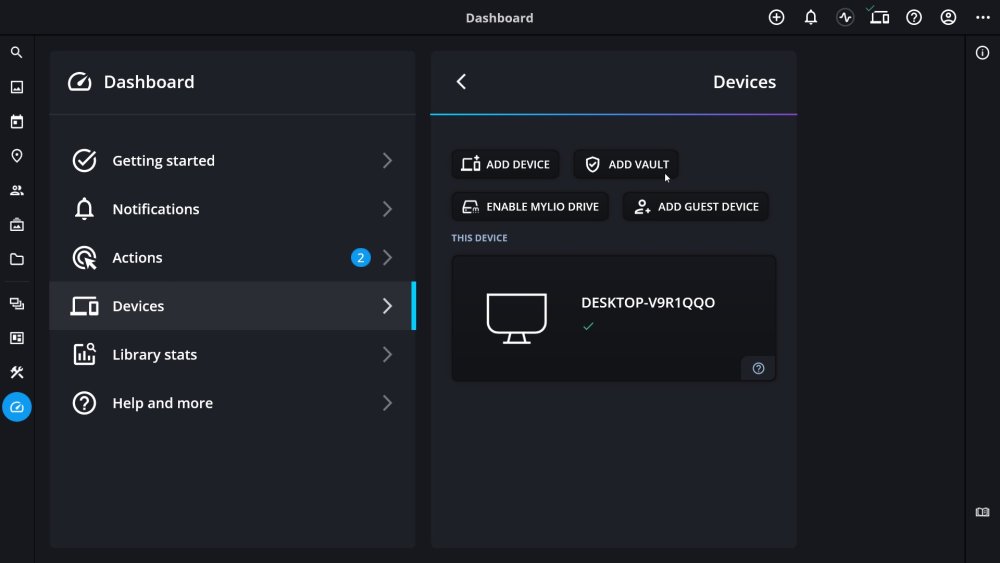Click the ADD GUEST DEVICE button
1000x563 pixels.
(696, 207)
